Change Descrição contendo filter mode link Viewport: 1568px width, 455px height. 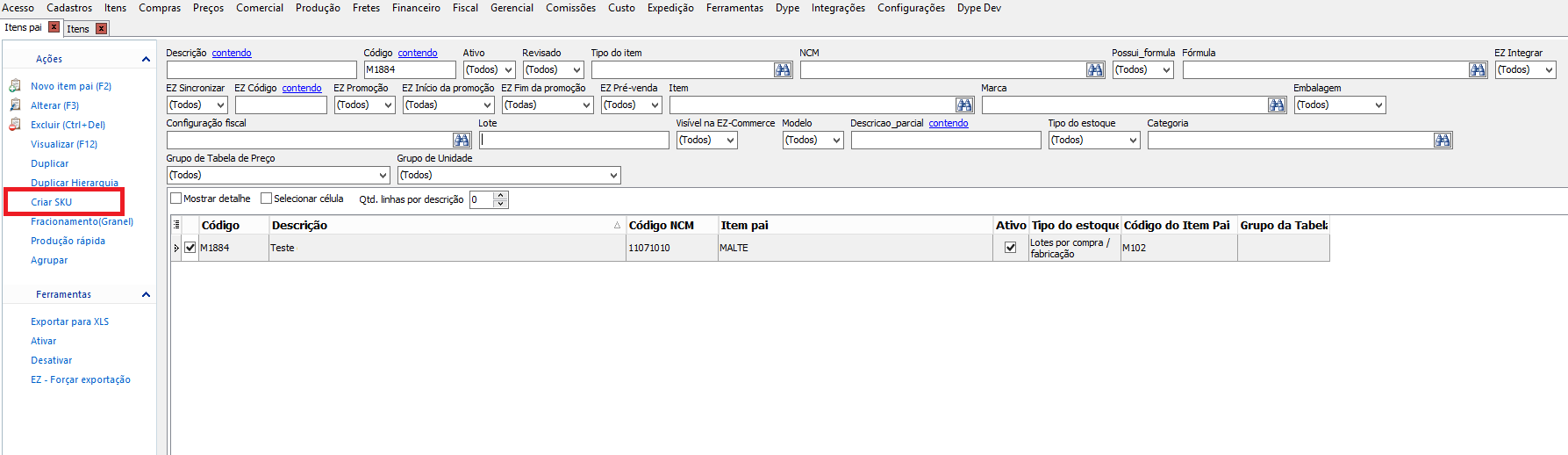pos(232,53)
